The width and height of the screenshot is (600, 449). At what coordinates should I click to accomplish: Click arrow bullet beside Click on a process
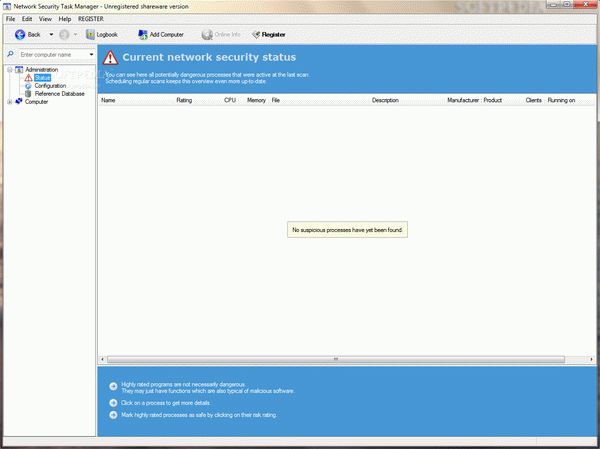click(x=113, y=403)
